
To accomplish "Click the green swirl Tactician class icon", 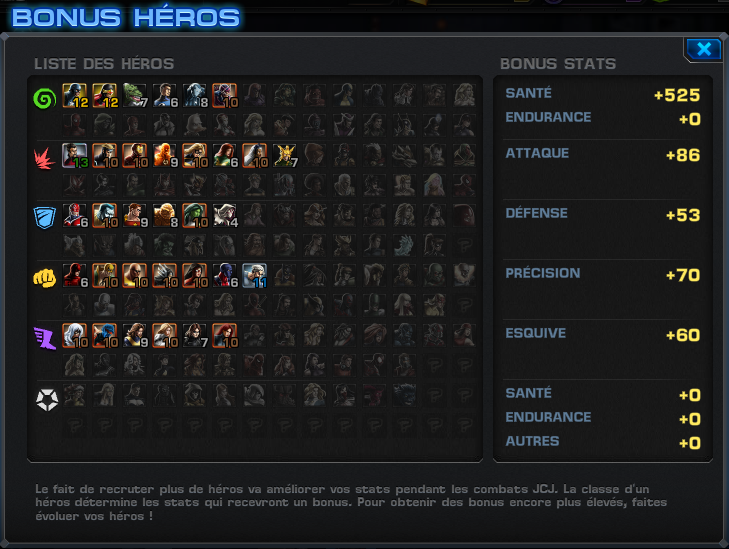I will [x=45, y=99].
